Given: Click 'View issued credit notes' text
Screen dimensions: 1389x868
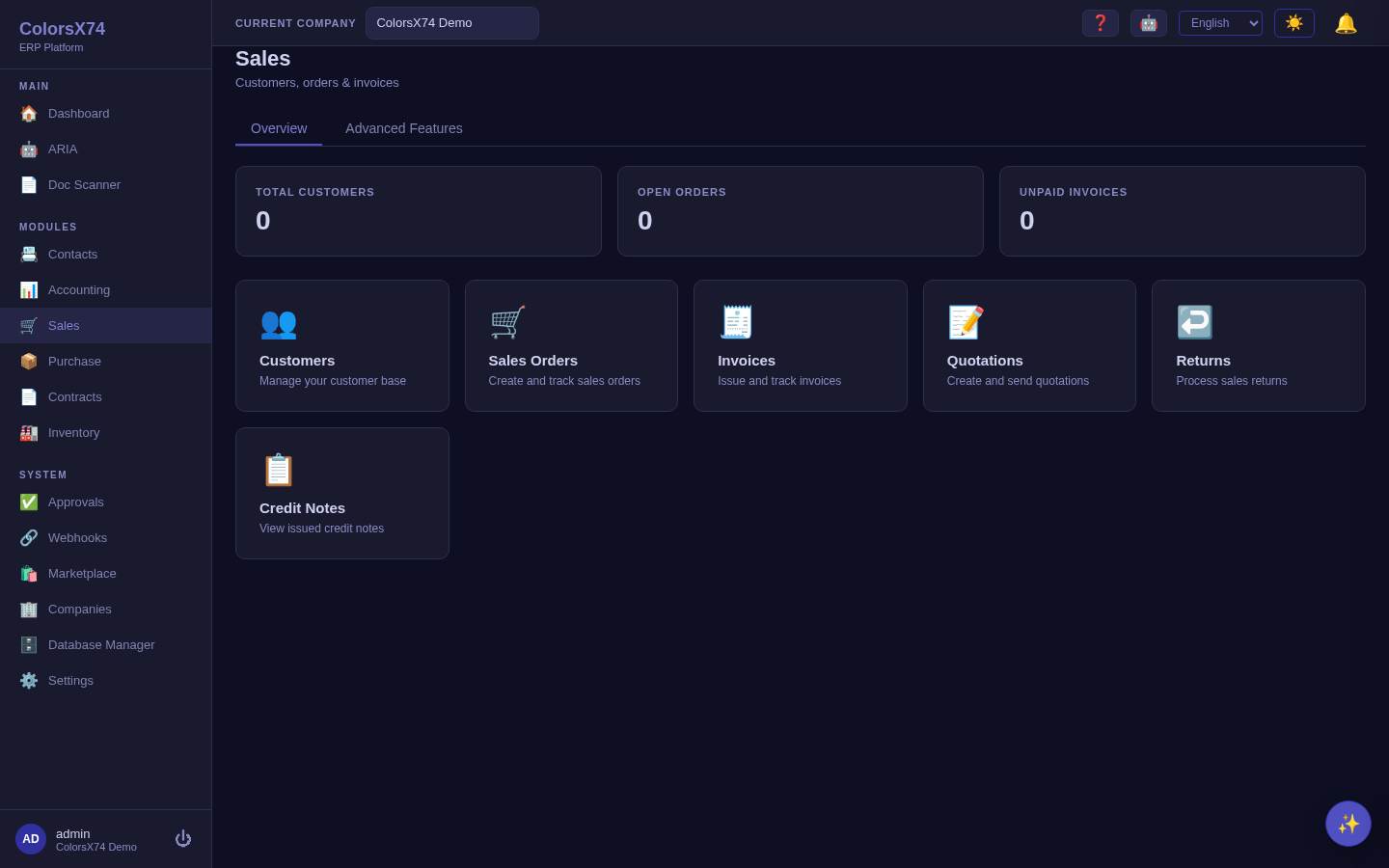Looking at the screenshot, I should click(321, 529).
